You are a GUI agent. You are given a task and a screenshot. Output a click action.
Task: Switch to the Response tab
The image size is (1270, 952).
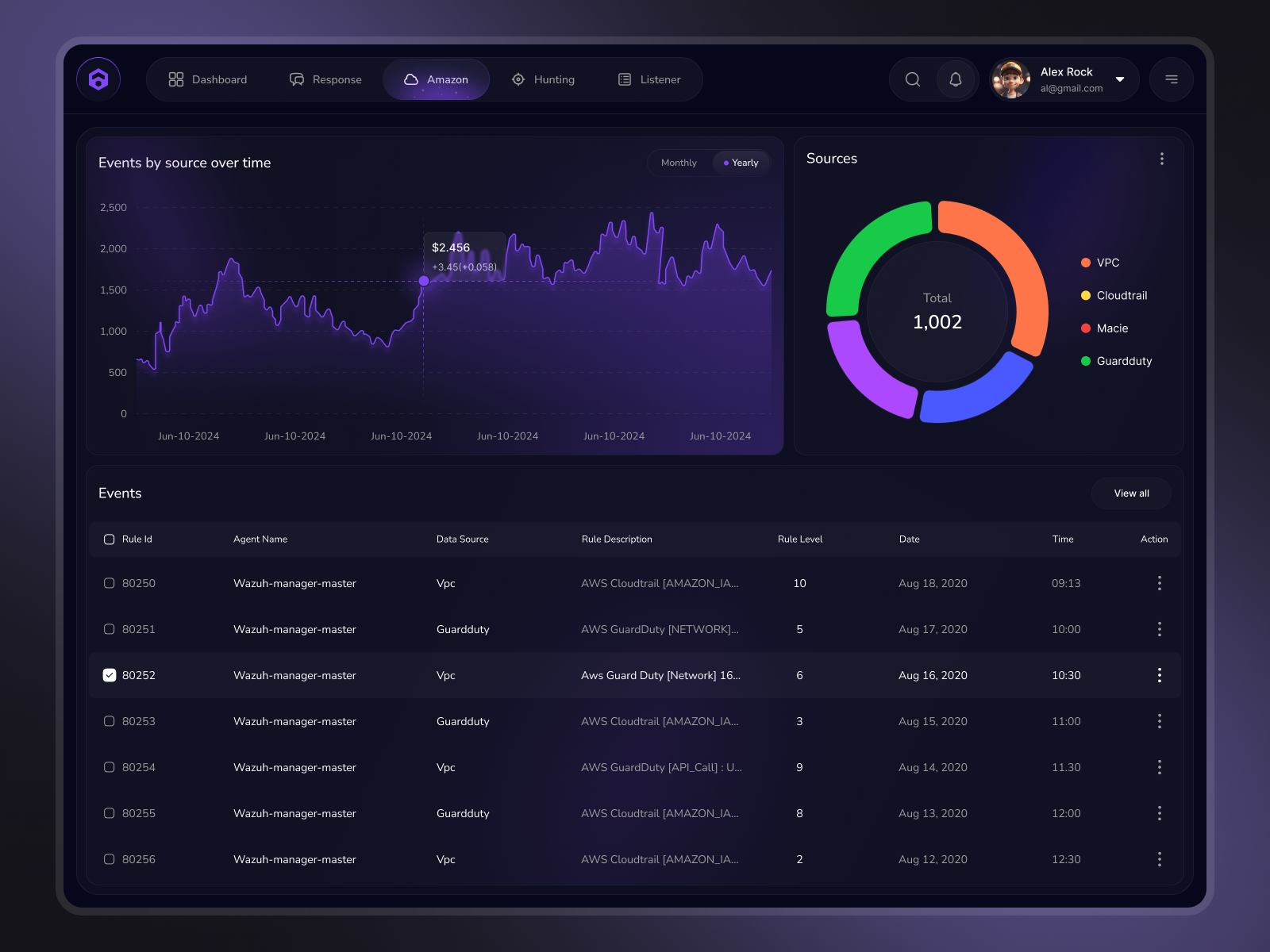tap(325, 79)
